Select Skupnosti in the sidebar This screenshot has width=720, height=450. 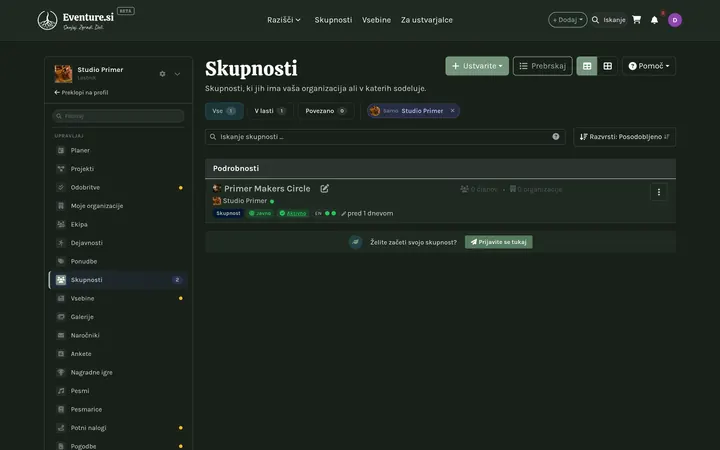(x=118, y=280)
